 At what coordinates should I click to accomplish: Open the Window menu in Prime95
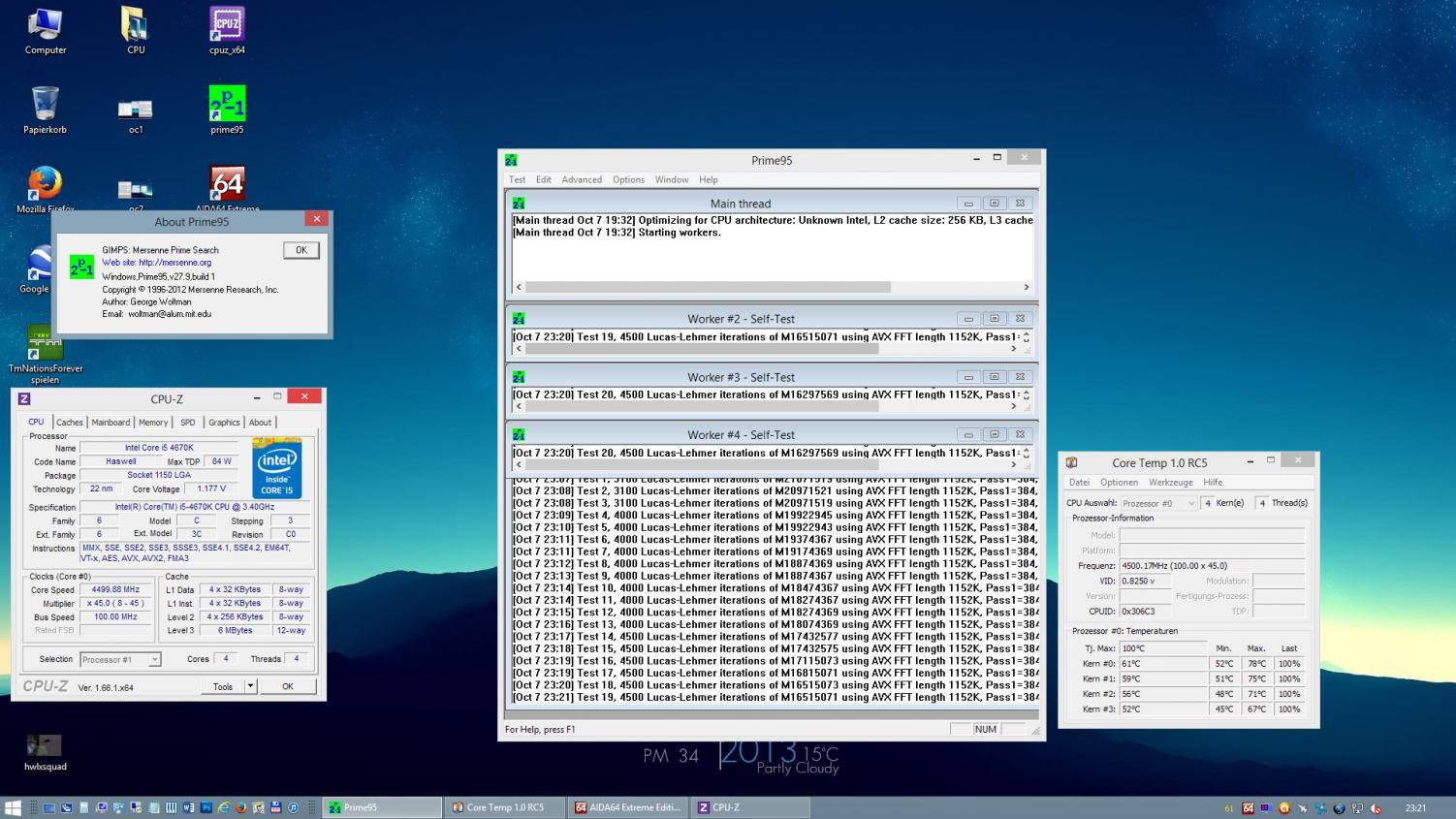coord(672,179)
